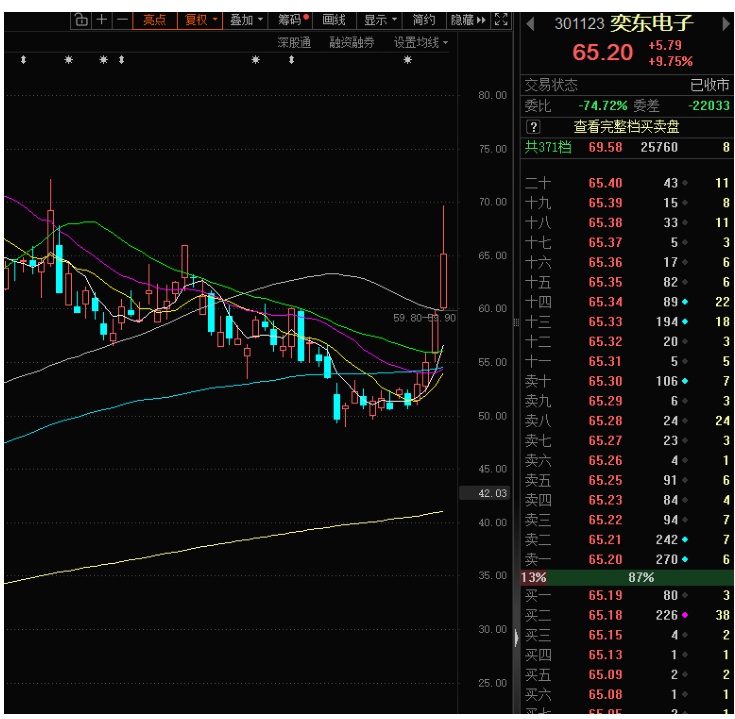The height and width of the screenshot is (719, 735).
Task: Click the fullscreen expand icon
Action: tap(502, 19)
